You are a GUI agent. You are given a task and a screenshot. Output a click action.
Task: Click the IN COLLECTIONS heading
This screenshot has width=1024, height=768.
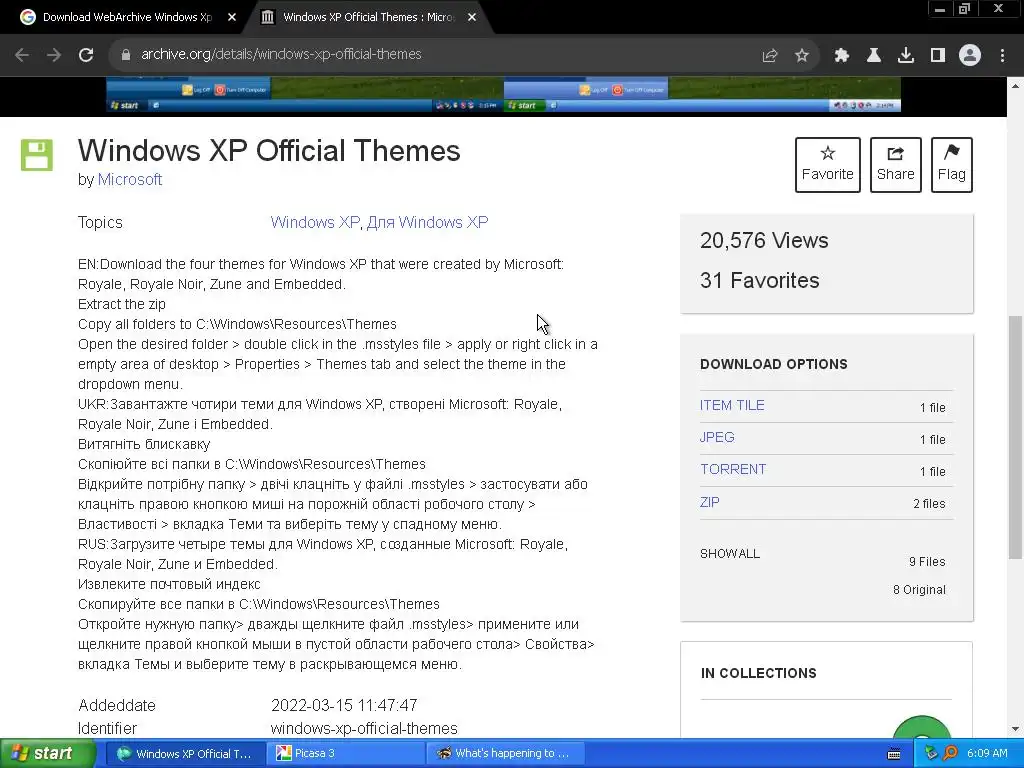[x=759, y=673]
